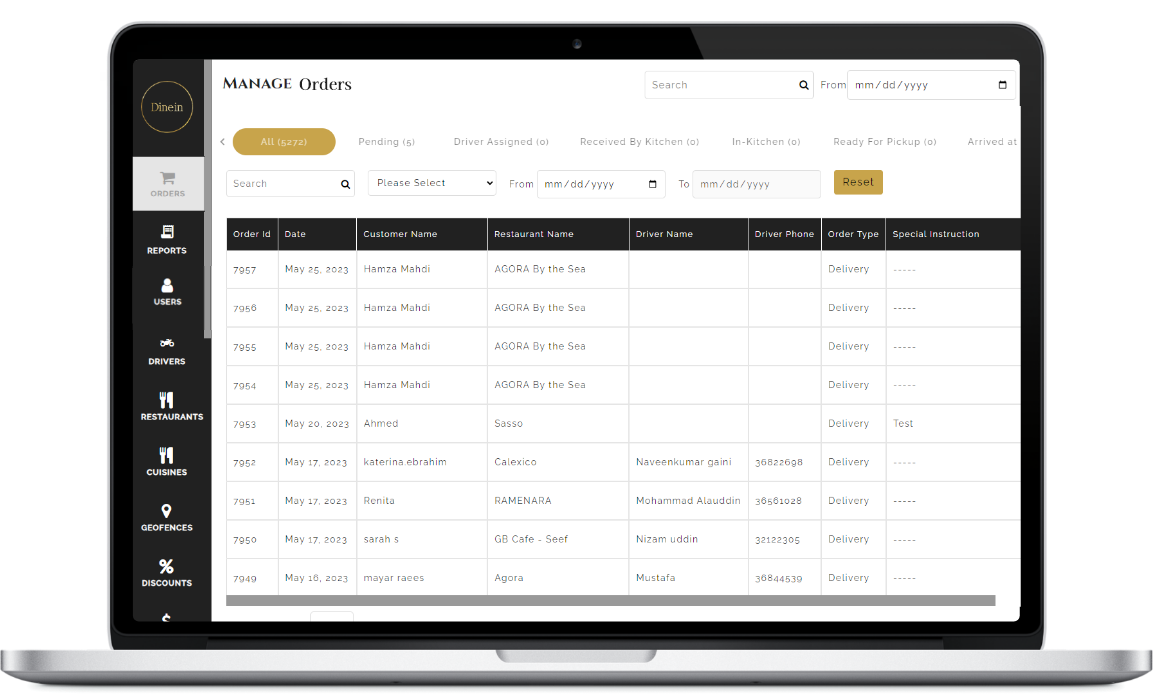The image size is (1153, 694).
Task: Open the Drivers motorcycle icon
Action: click(167, 343)
